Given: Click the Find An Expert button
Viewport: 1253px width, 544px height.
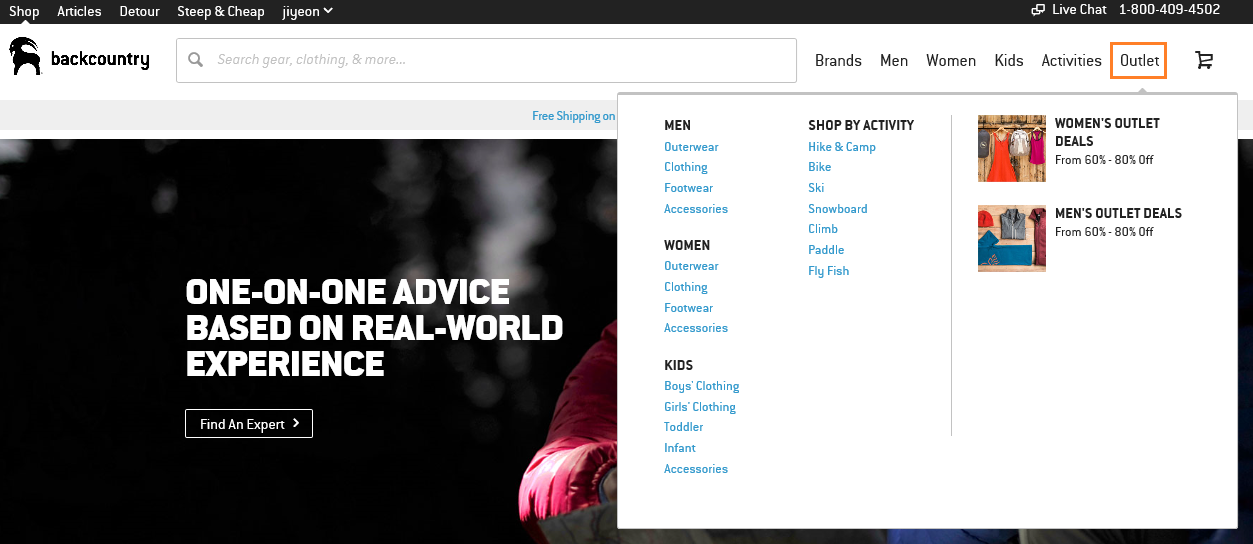Looking at the screenshot, I should pos(249,424).
